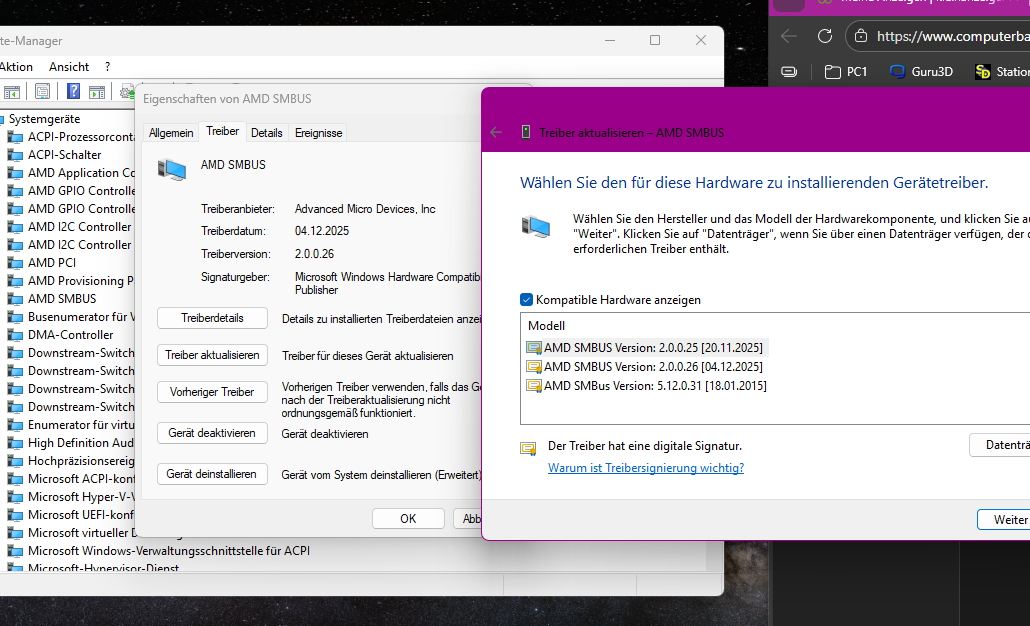Click the Weiter button in wizard
Screen dimensions: 1030x626
tap(1004, 520)
